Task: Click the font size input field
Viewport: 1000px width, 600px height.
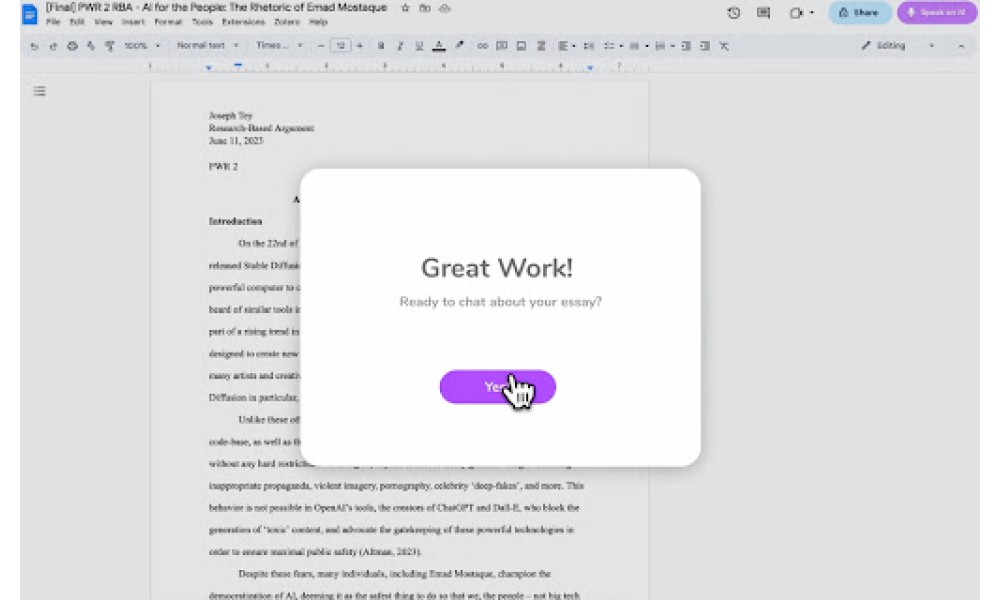Action: (x=341, y=46)
